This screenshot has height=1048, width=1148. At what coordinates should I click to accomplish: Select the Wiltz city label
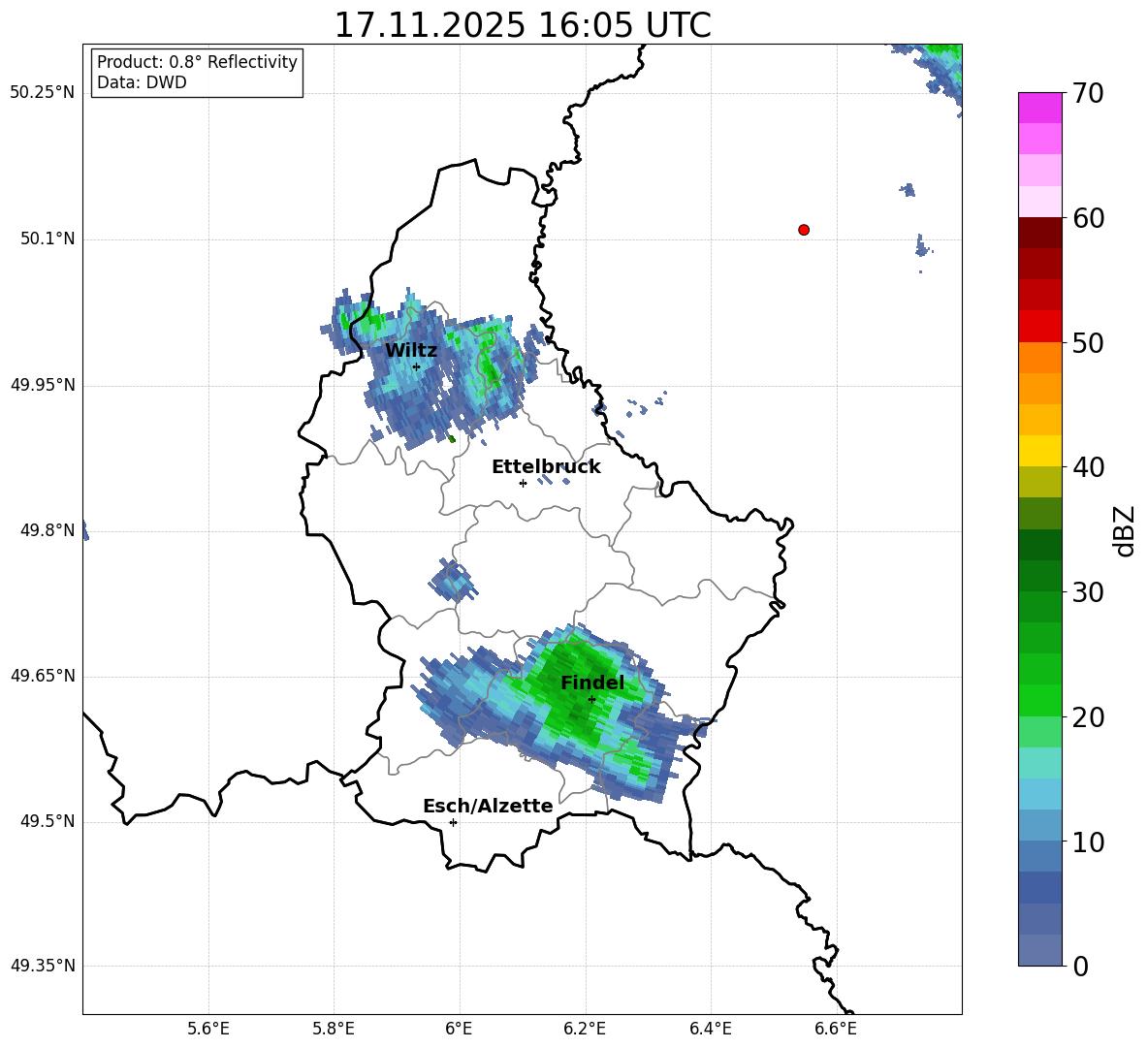pyautogui.click(x=411, y=351)
